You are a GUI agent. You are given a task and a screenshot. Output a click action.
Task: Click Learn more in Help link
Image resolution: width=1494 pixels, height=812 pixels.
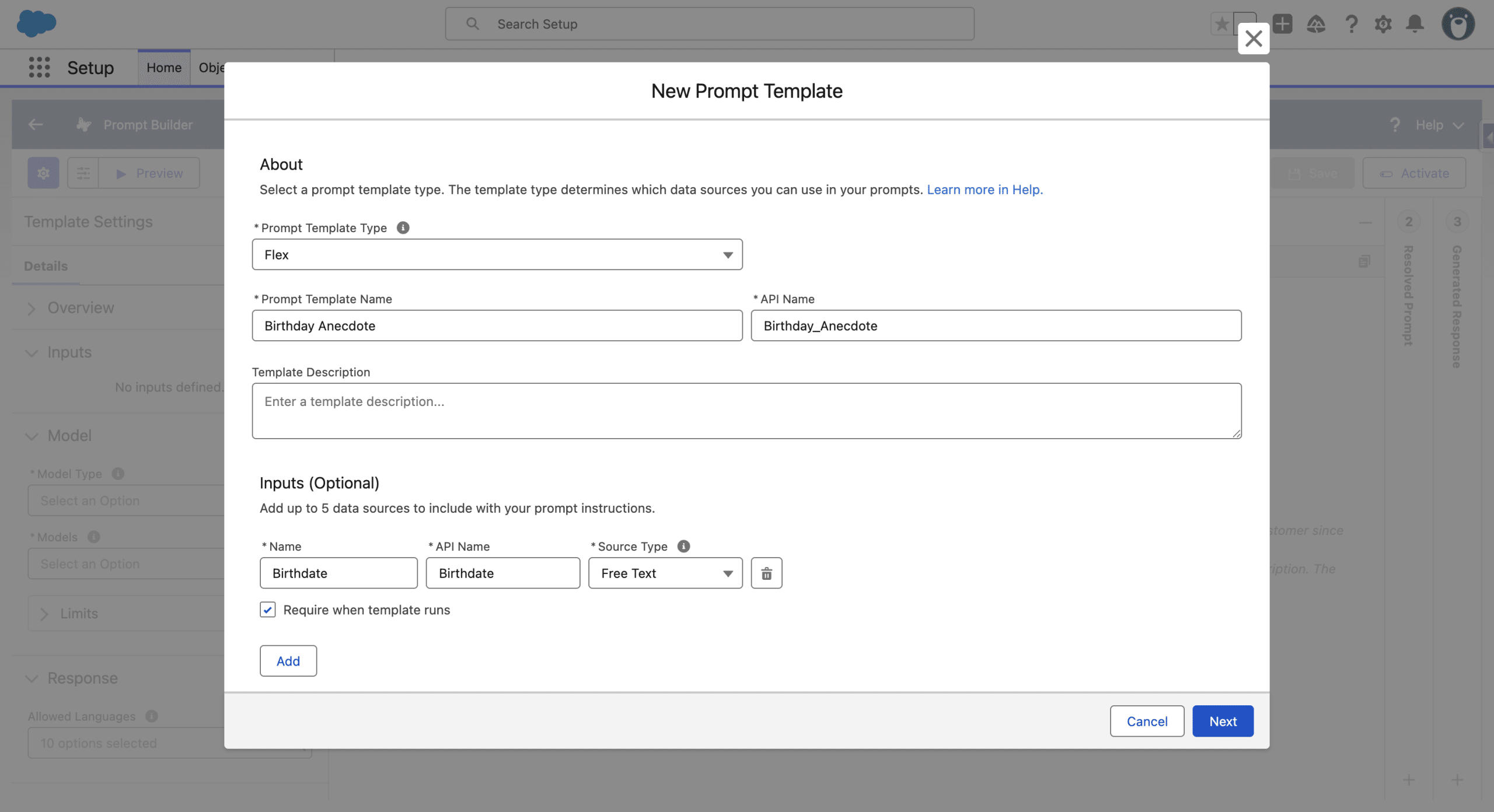[x=985, y=190]
